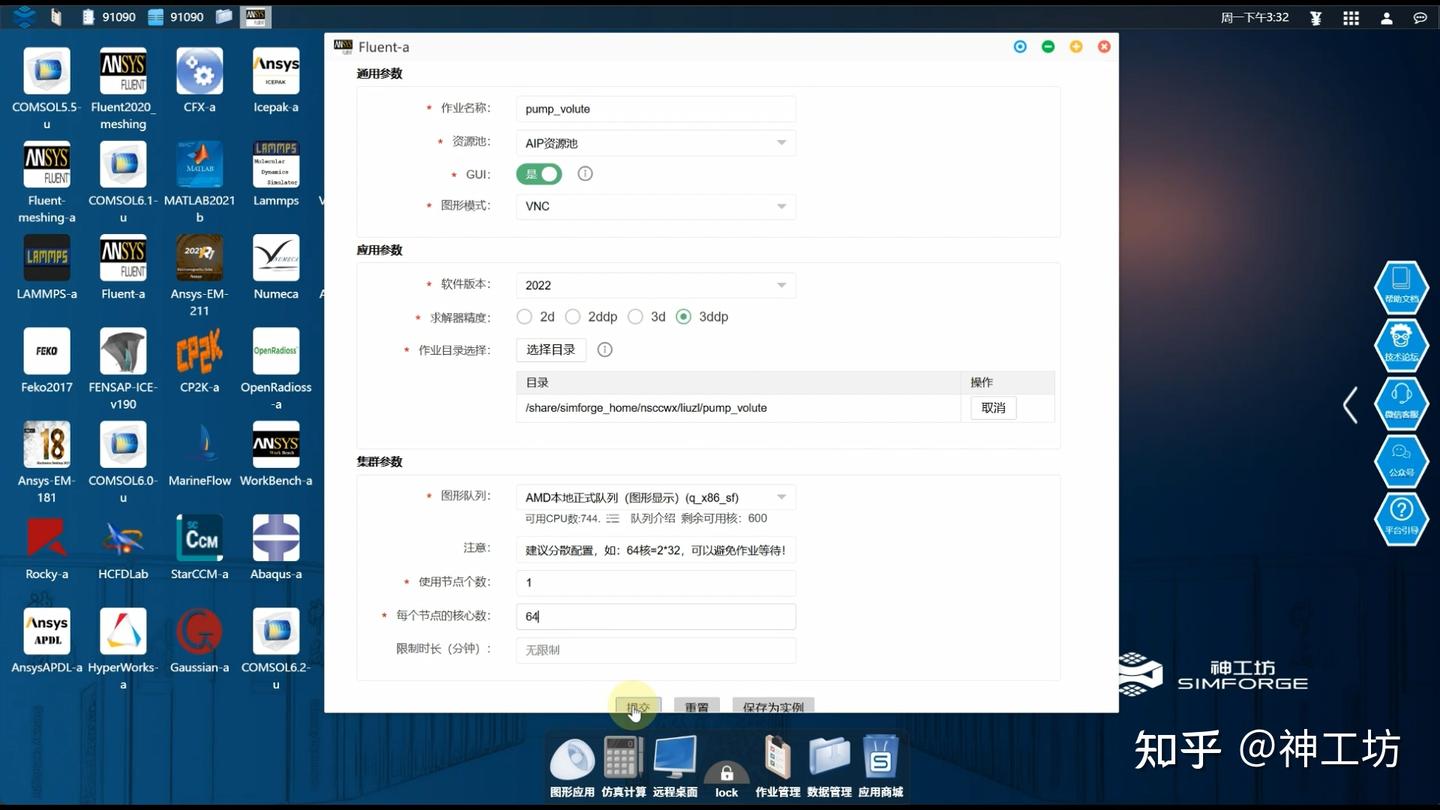Open the 帮助文档 hexagon shortcut

(x=1401, y=288)
